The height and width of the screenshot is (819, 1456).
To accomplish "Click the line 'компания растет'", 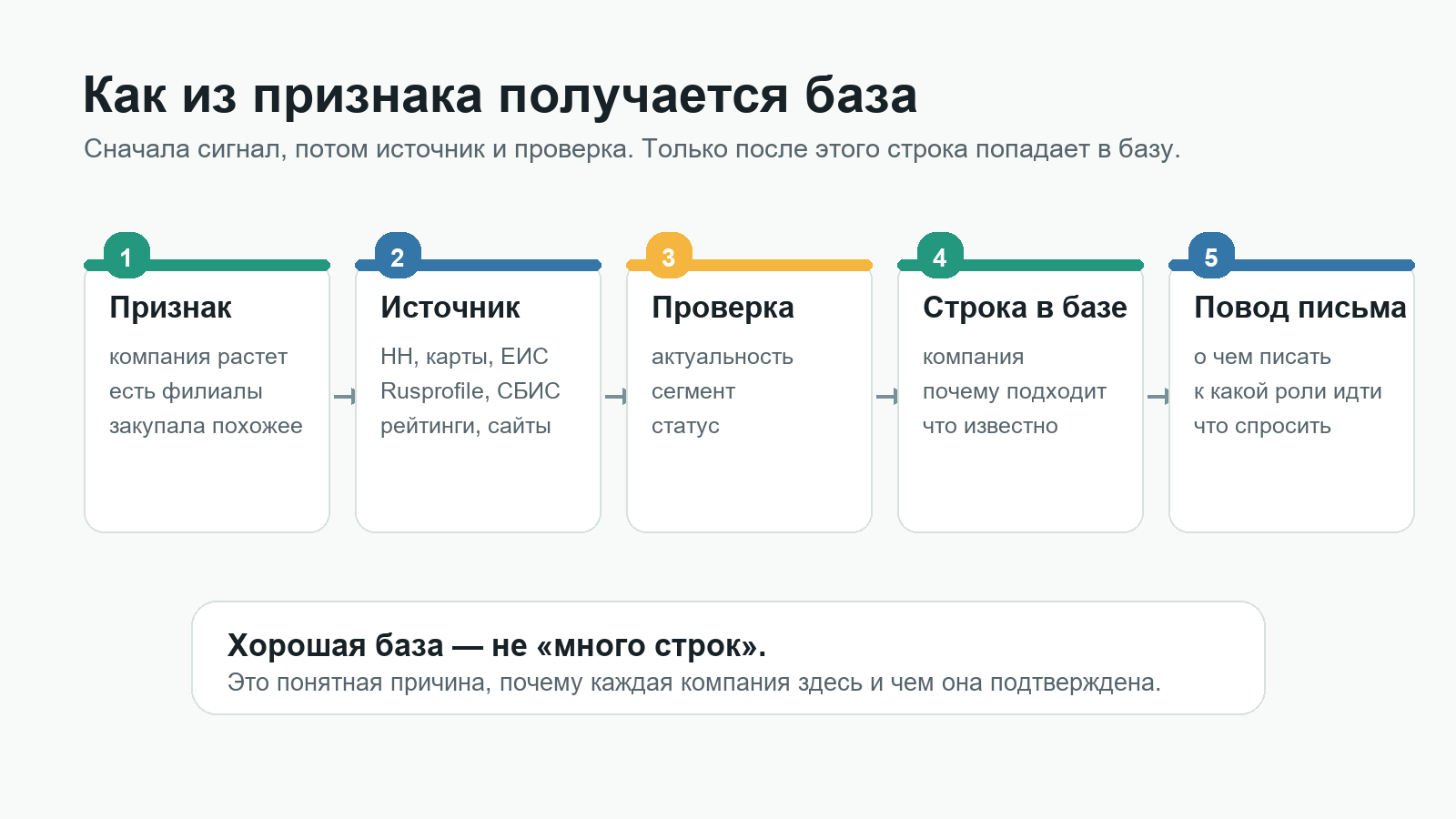I will (x=198, y=357).
